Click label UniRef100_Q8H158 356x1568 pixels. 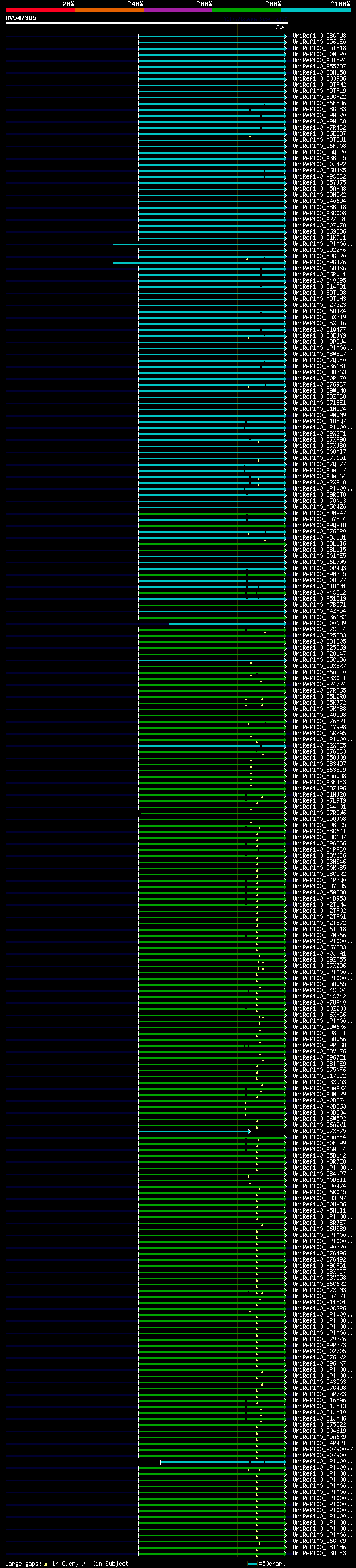[319, 72]
